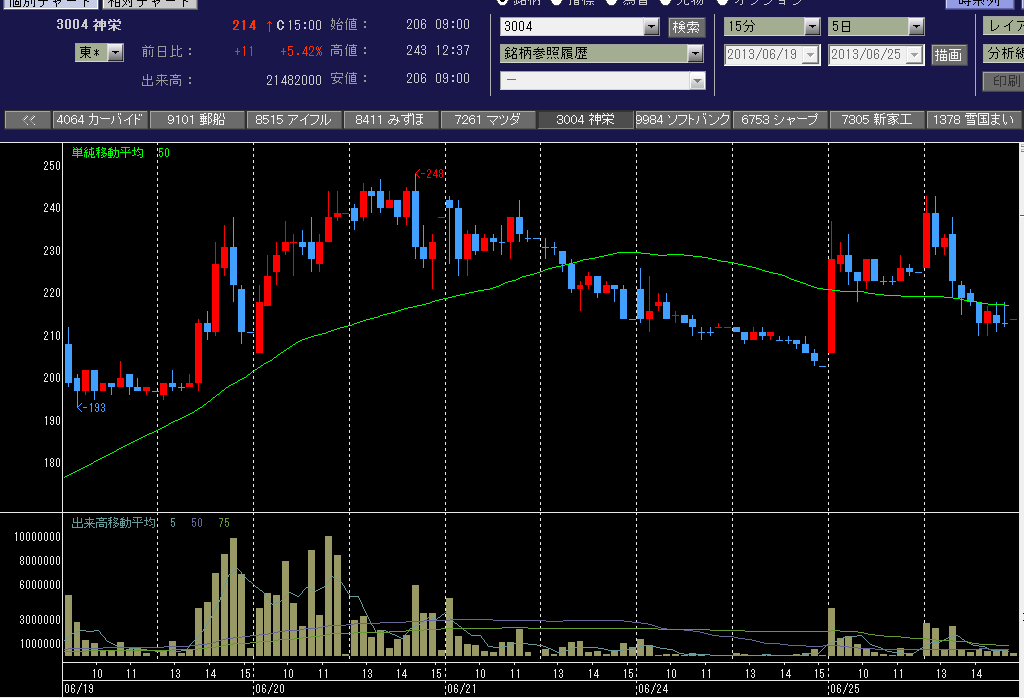Click the 06/20 date axis label
Viewport: 1024px width, 698px height.
(x=270, y=689)
